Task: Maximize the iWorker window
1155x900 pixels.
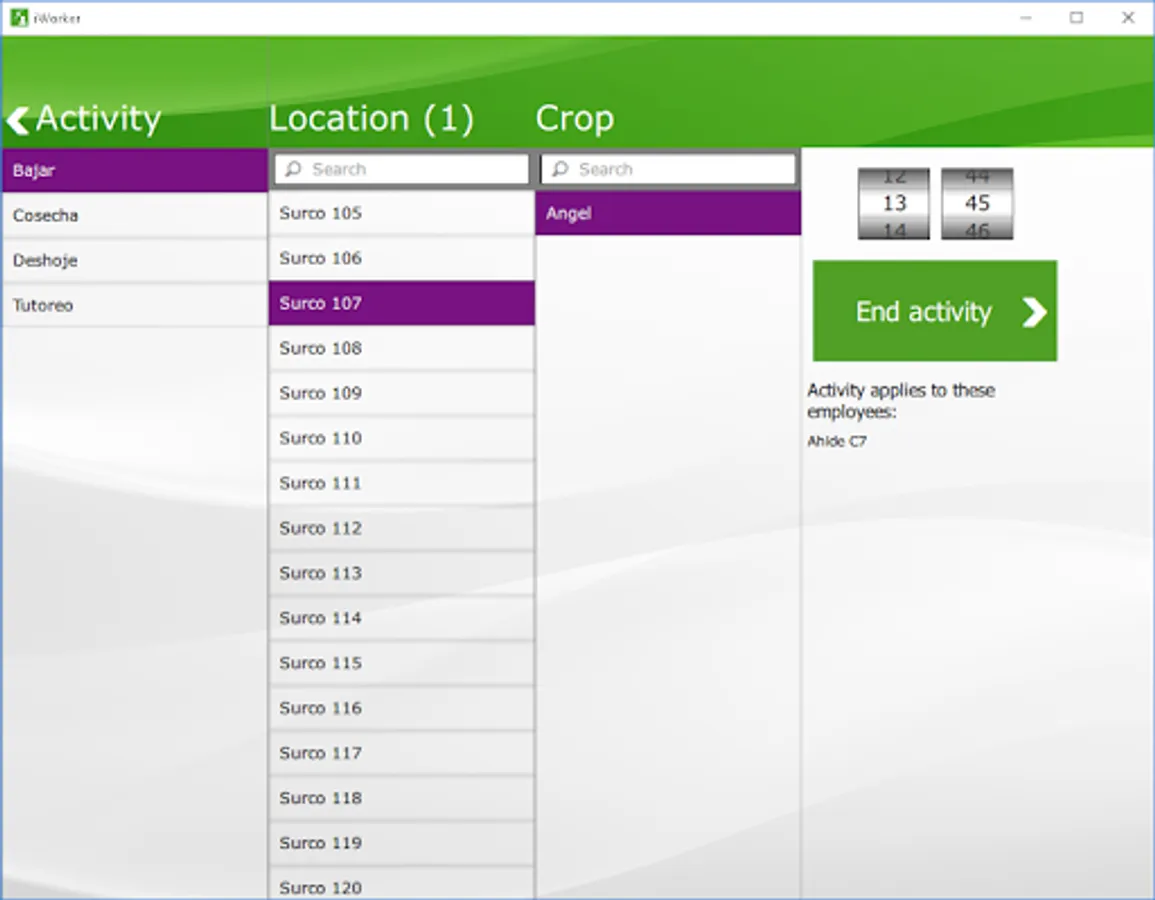Action: [1076, 18]
